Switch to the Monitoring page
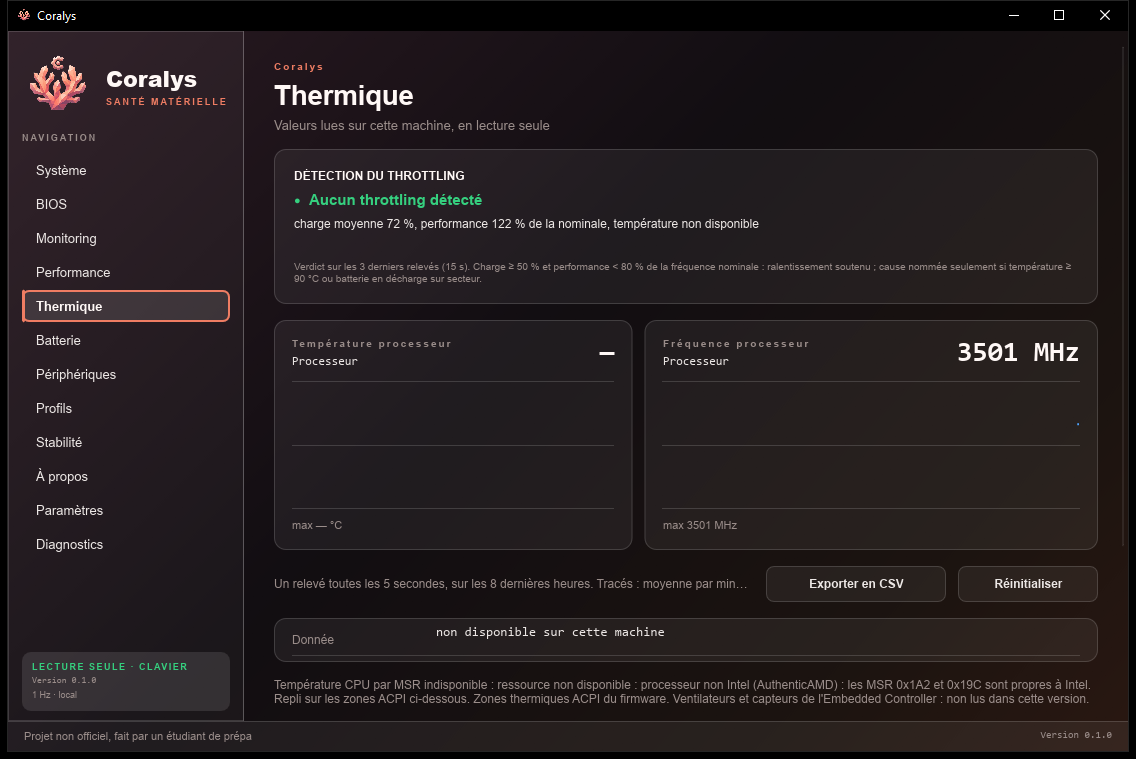This screenshot has height=759, width=1136. [126, 238]
